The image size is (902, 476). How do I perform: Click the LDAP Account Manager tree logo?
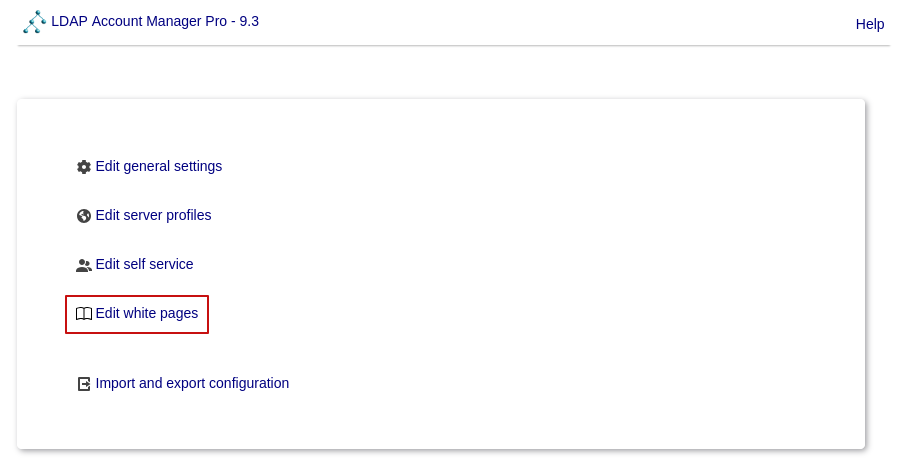35,22
